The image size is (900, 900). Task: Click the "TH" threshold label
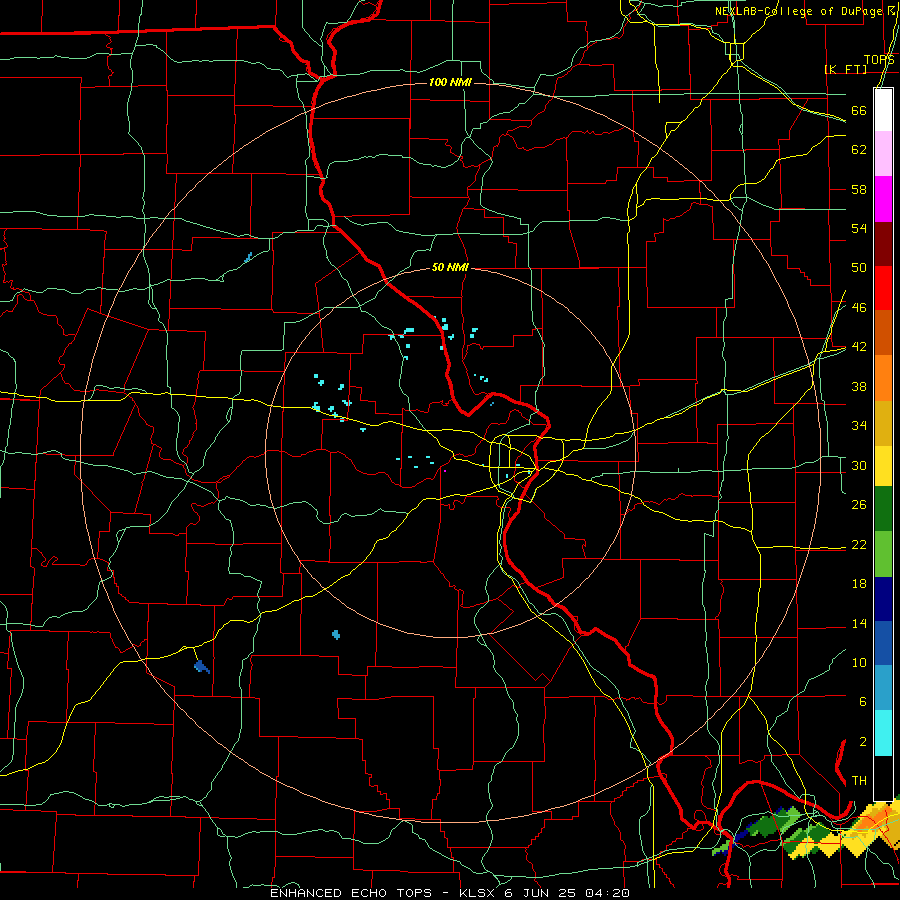[859, 781]
